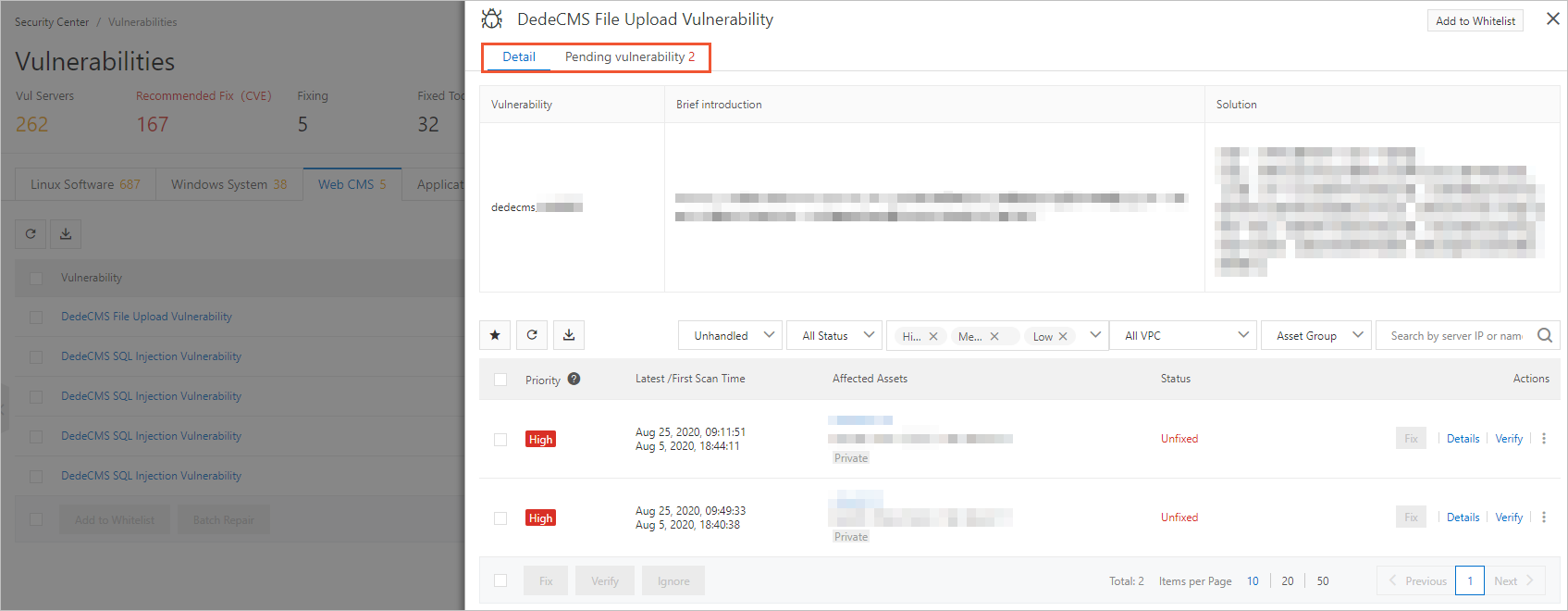Screen dimensions: 1568x611
Task: Check the first DedeCMS SQL Injection row
Action: (x=36, y=356)
